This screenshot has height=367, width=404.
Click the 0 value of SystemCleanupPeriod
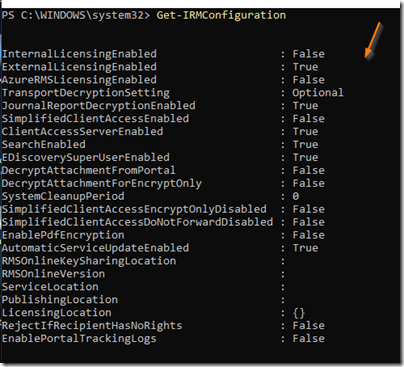tap(296, 196)
